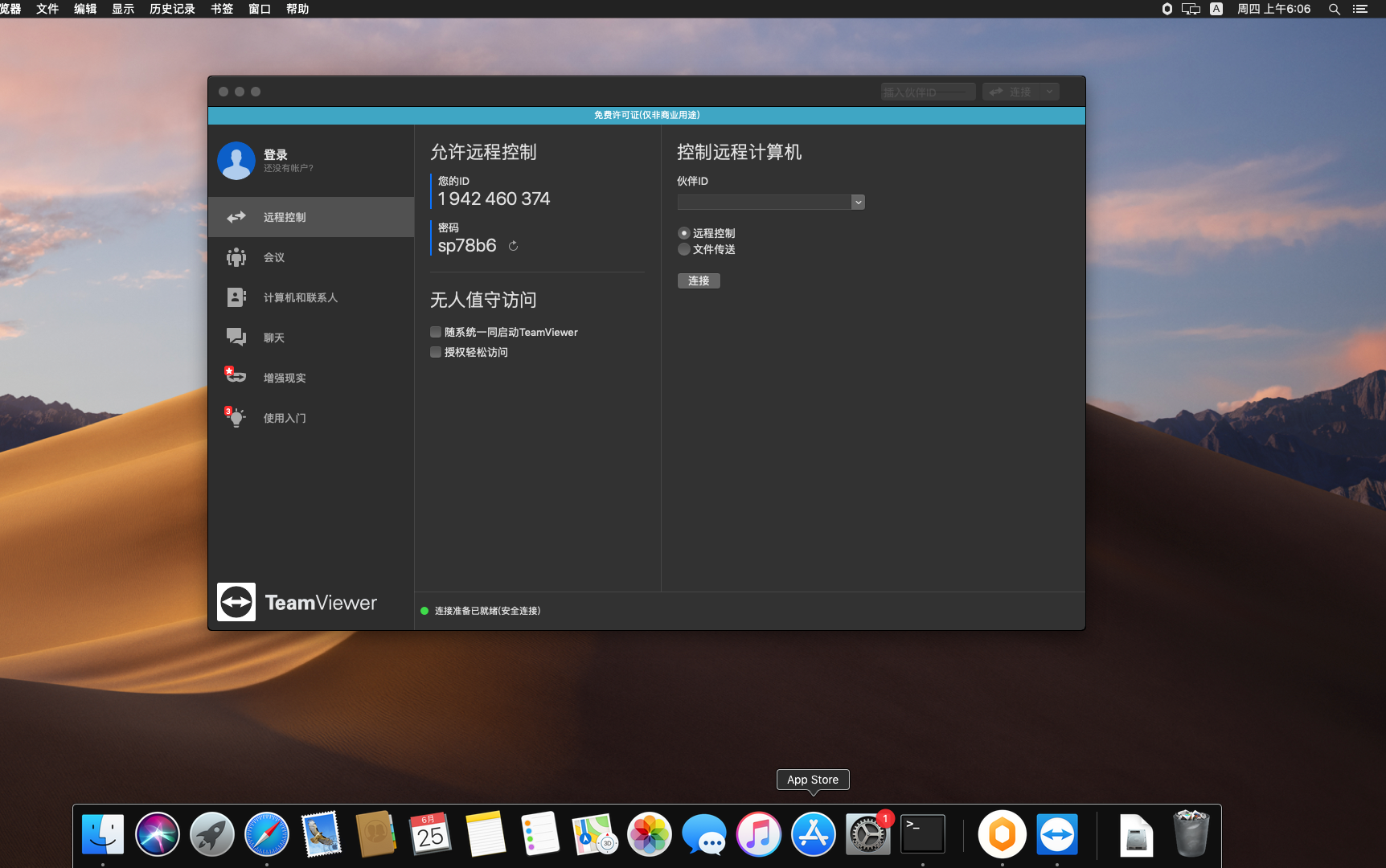
Task: Open Terminal from the Dock
Action: [x=923, y=834]
